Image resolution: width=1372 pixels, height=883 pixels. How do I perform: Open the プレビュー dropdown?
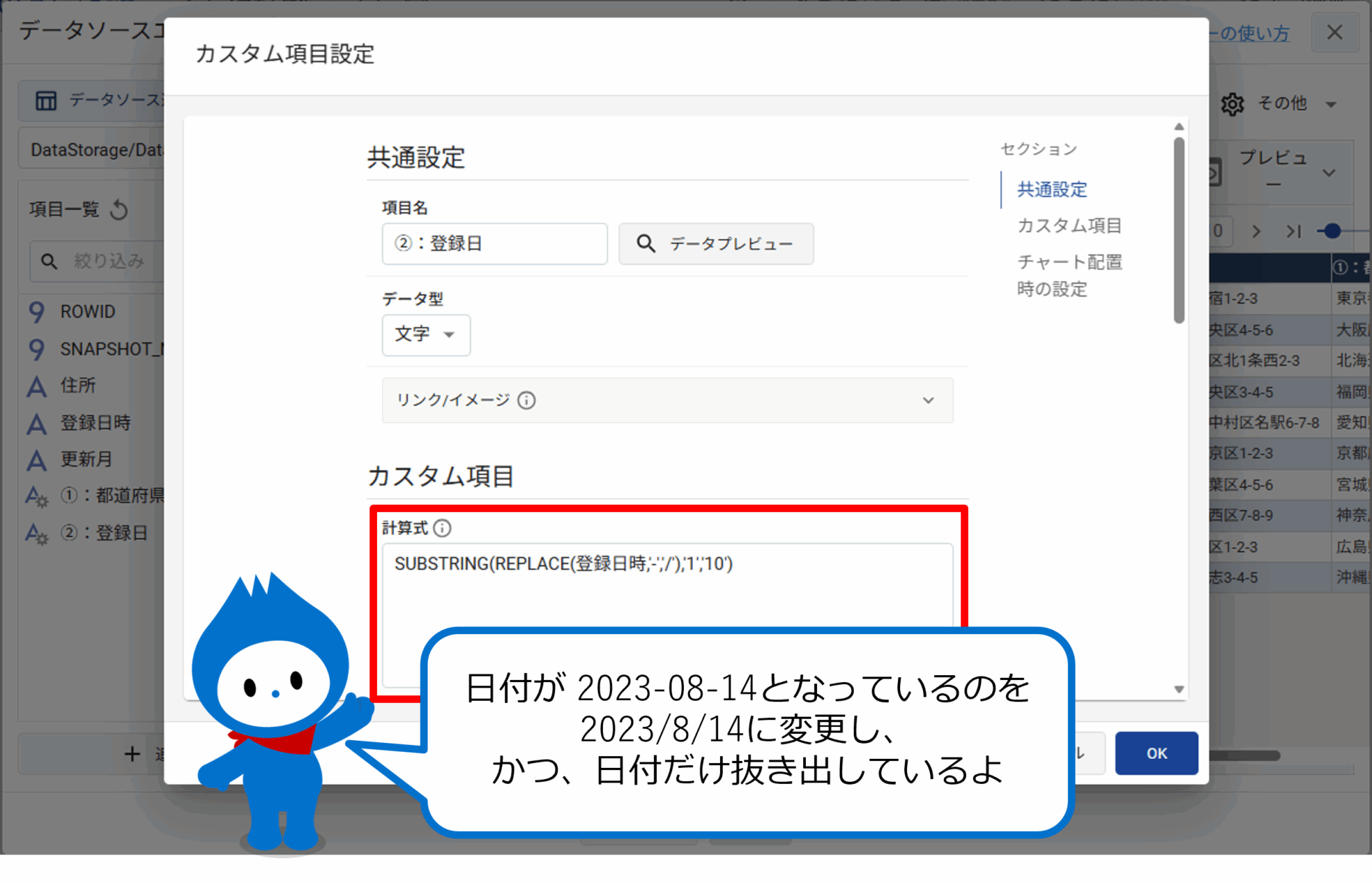pos(1328,172)
